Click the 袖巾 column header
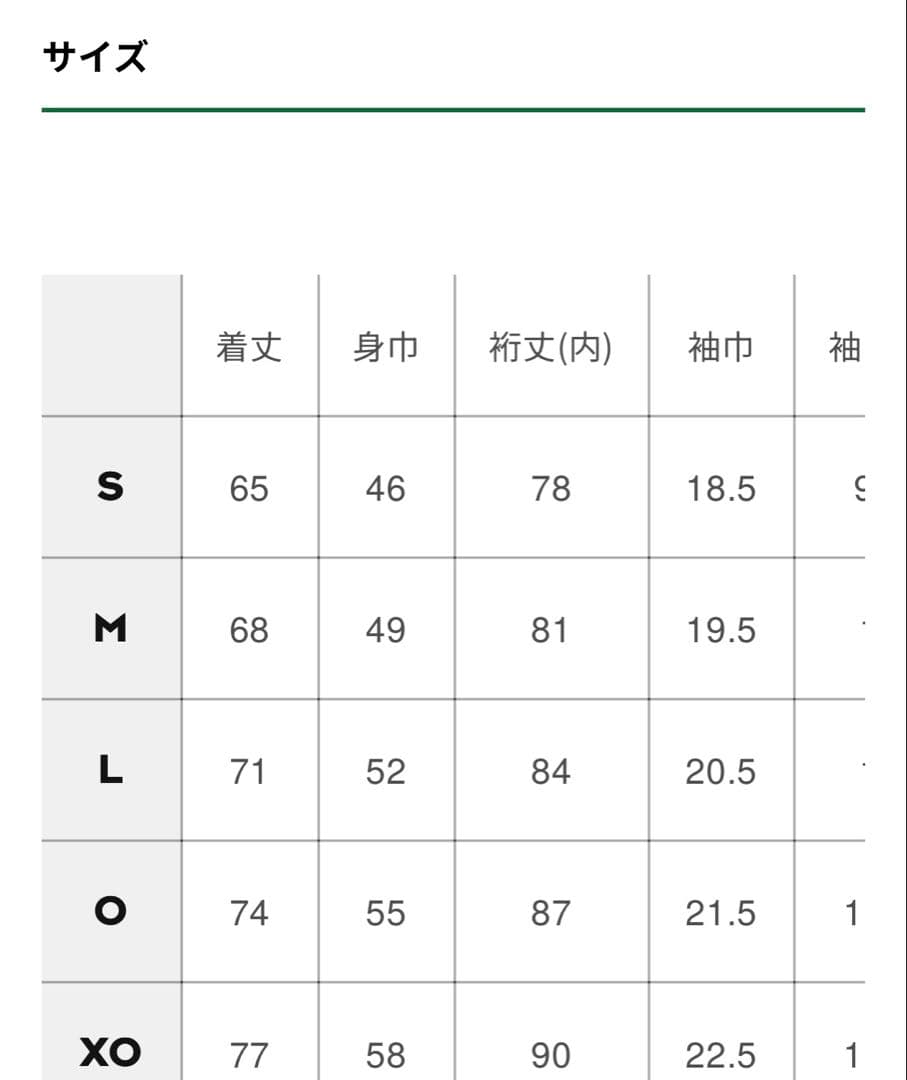The width and height of the screenshot is (907, 1080). [720, 348]
